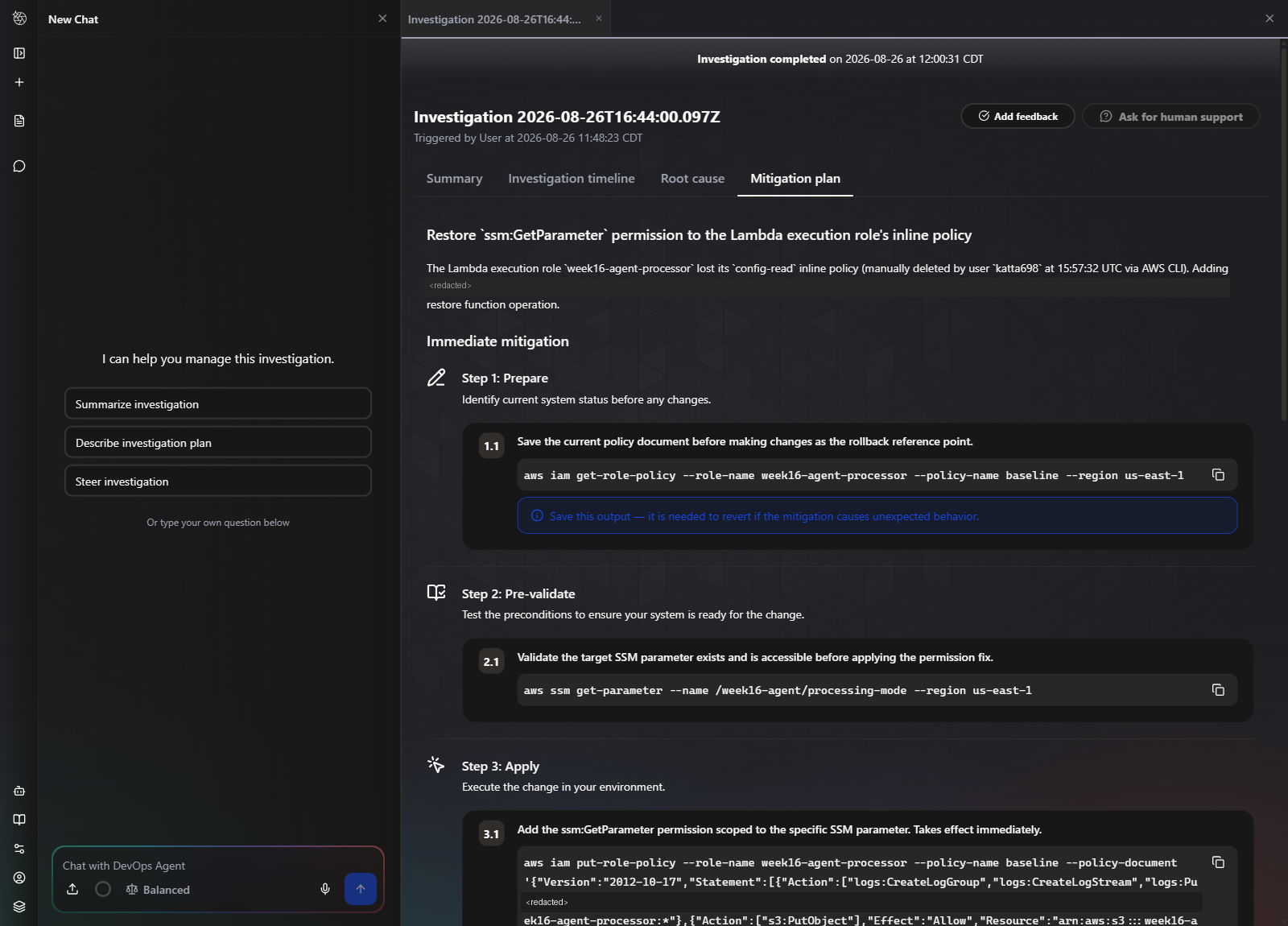This screenshot has height=926, width=1288.
Task: Select the Mitigation plan tab
Action: 795,179
